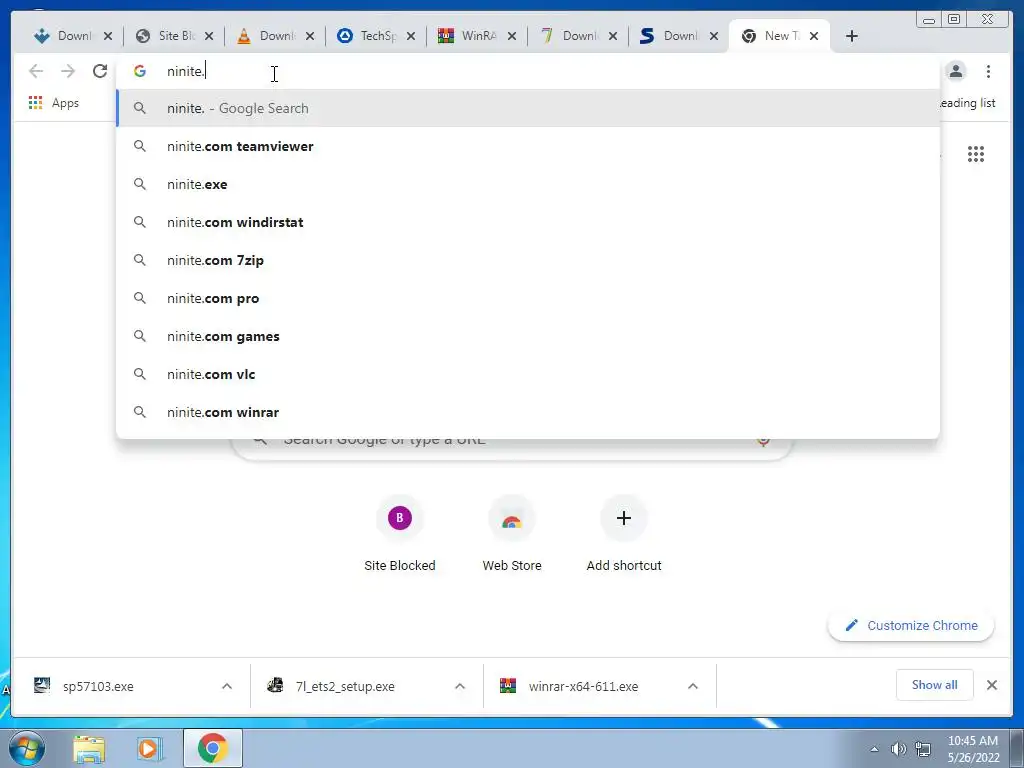Close the WinRA tab

[512, 36]
